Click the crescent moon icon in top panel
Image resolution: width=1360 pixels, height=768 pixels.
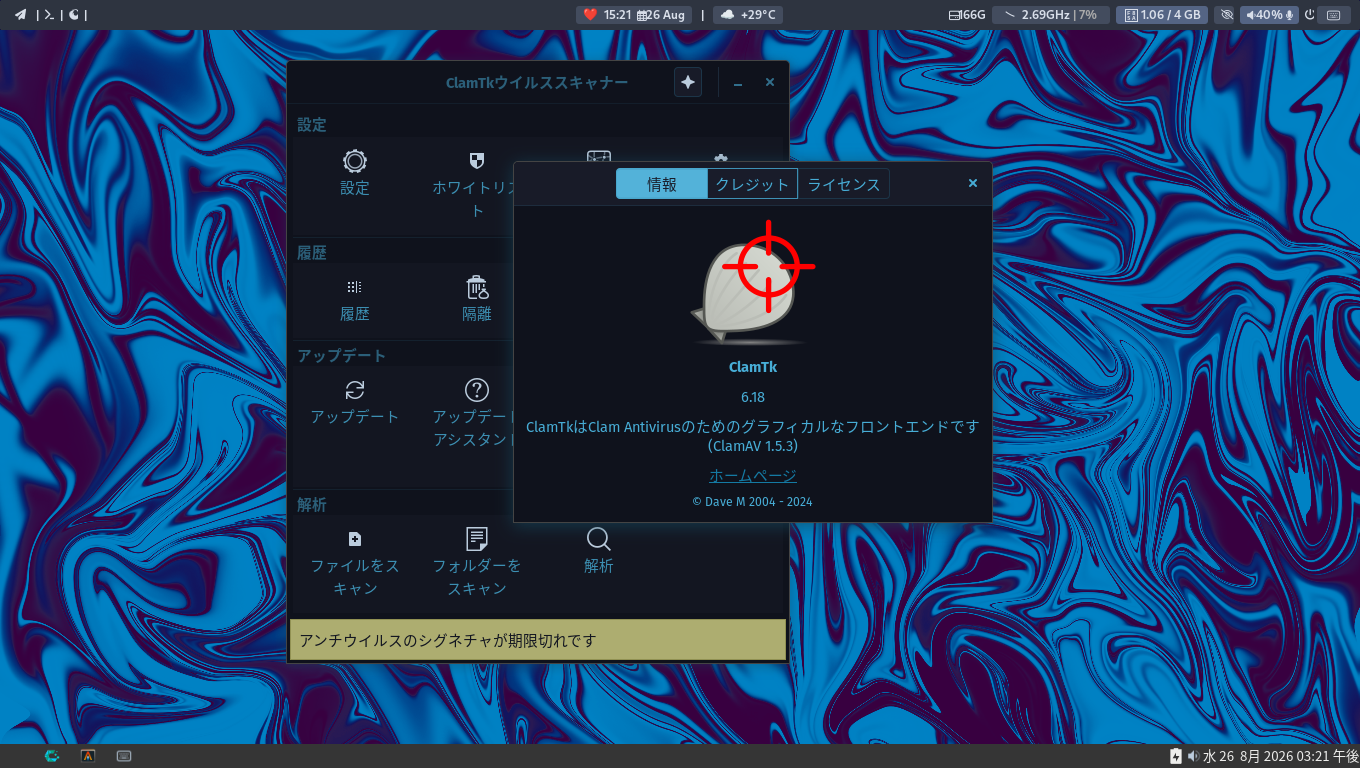74,14
